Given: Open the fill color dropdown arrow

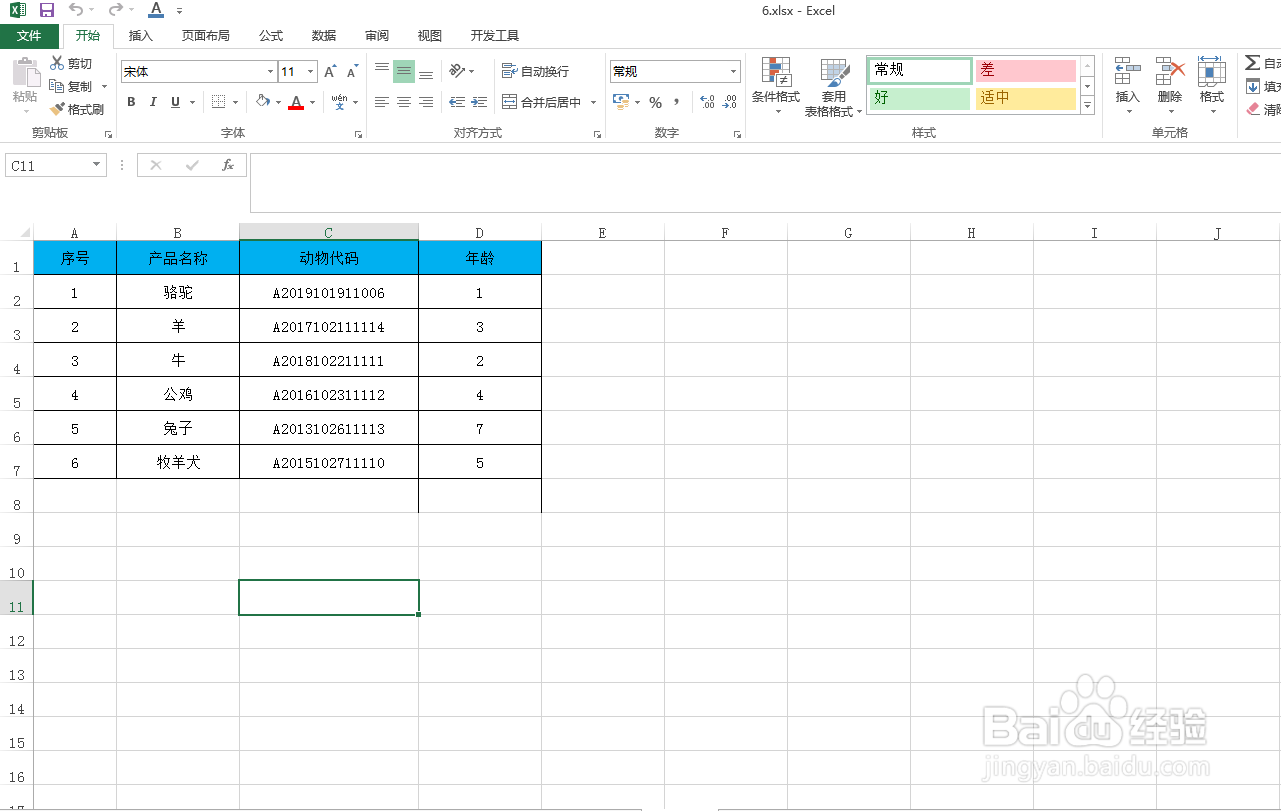Looking at the screenshot, I should point(278,102).
